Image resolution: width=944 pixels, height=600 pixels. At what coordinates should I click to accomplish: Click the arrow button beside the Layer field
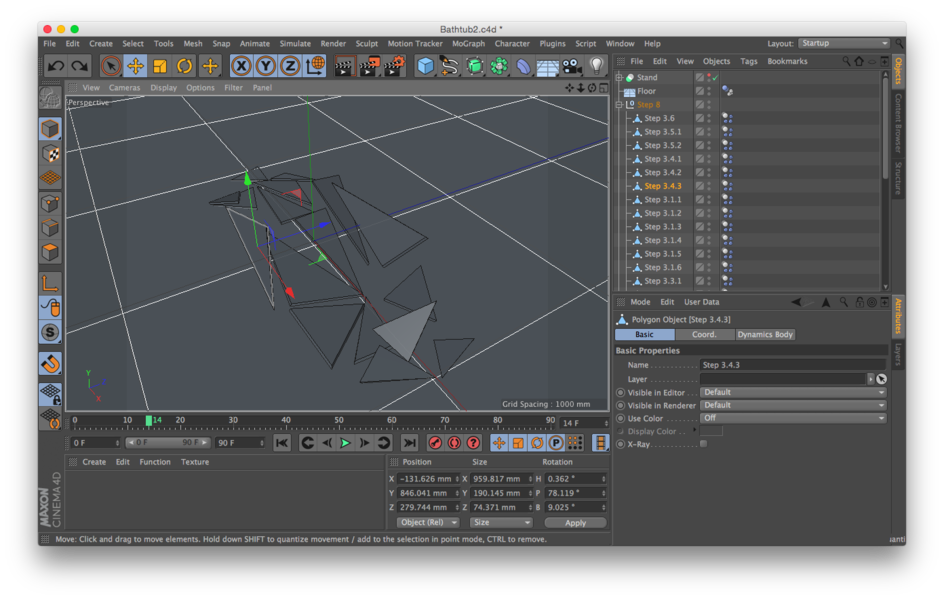871,379
